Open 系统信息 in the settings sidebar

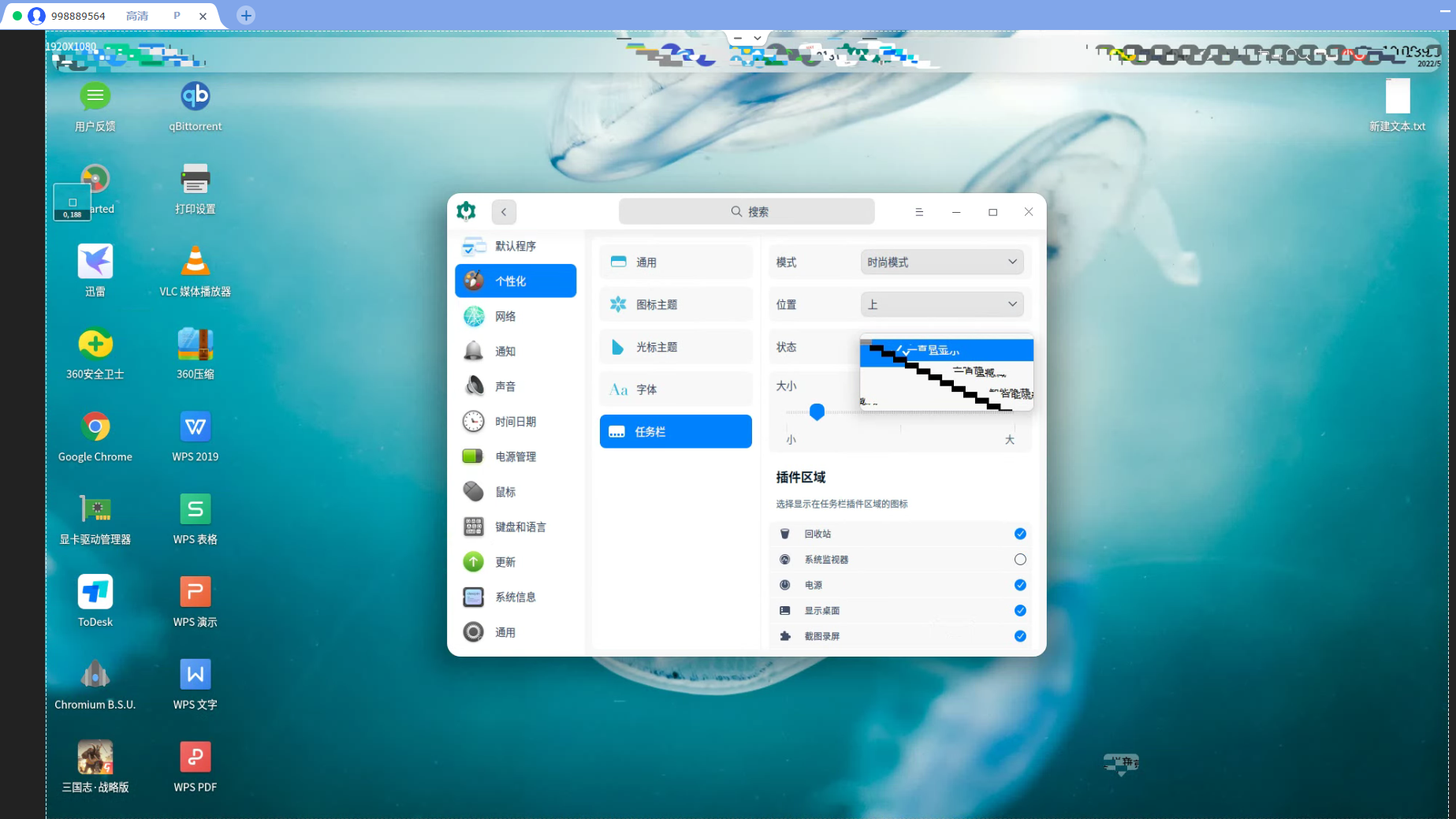[516, 597]
